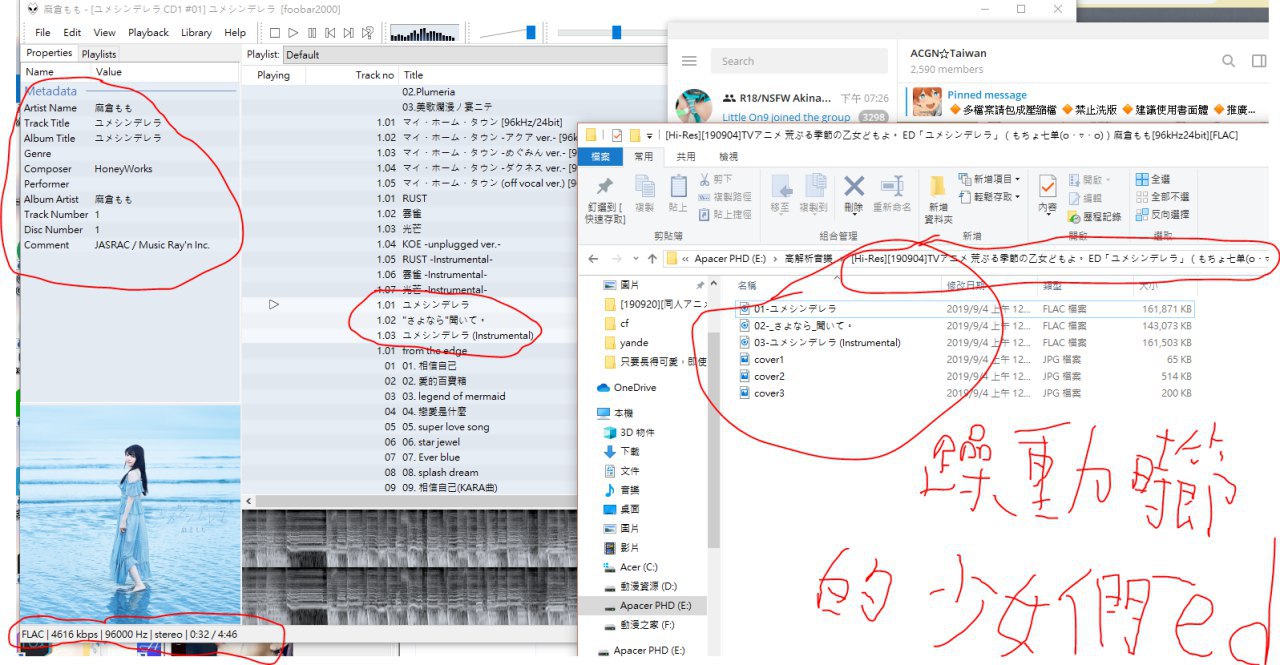Image resolution: width=1280 pixels, height=665 pixels.
Task: Click the search icon in ACGN☆Taiwan chat header
Action: (1229, 61)
